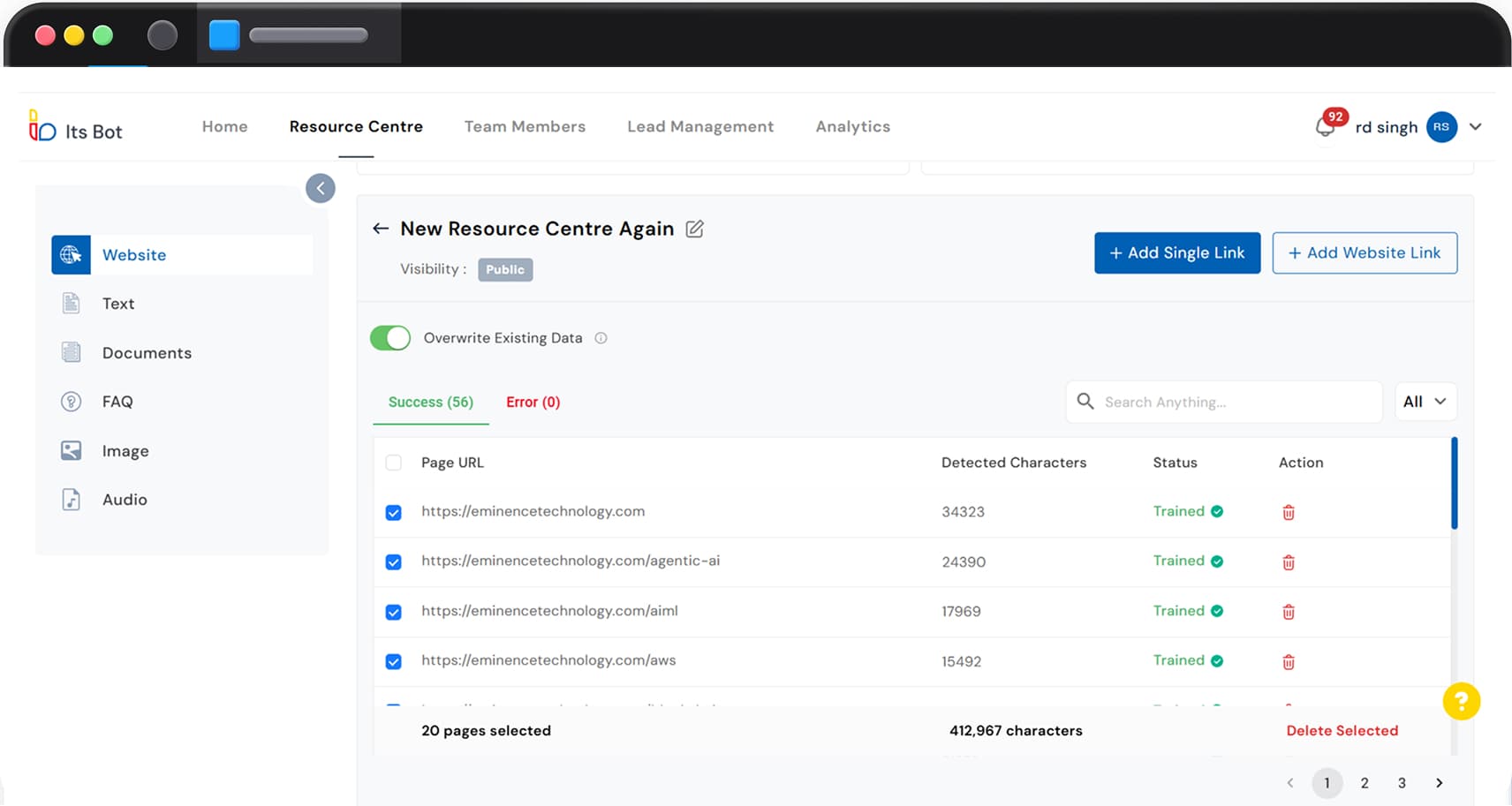Click the Documents icon in sidebar
The height and width of the screenshot is (806, 1512).
click(71, 352)
